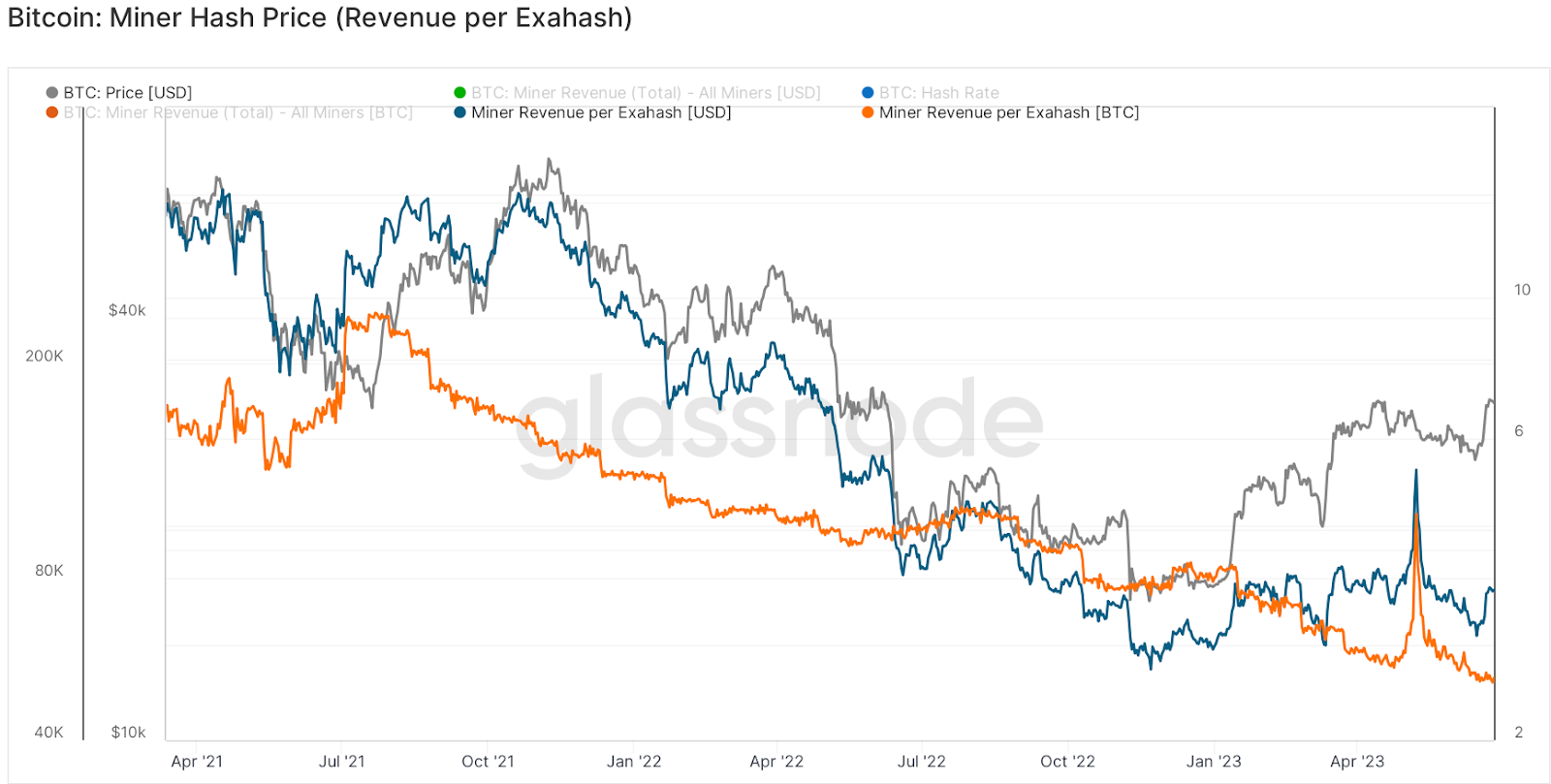Click the Jul '22 x-axis label

pyautogui.click(x=921, y=762)
